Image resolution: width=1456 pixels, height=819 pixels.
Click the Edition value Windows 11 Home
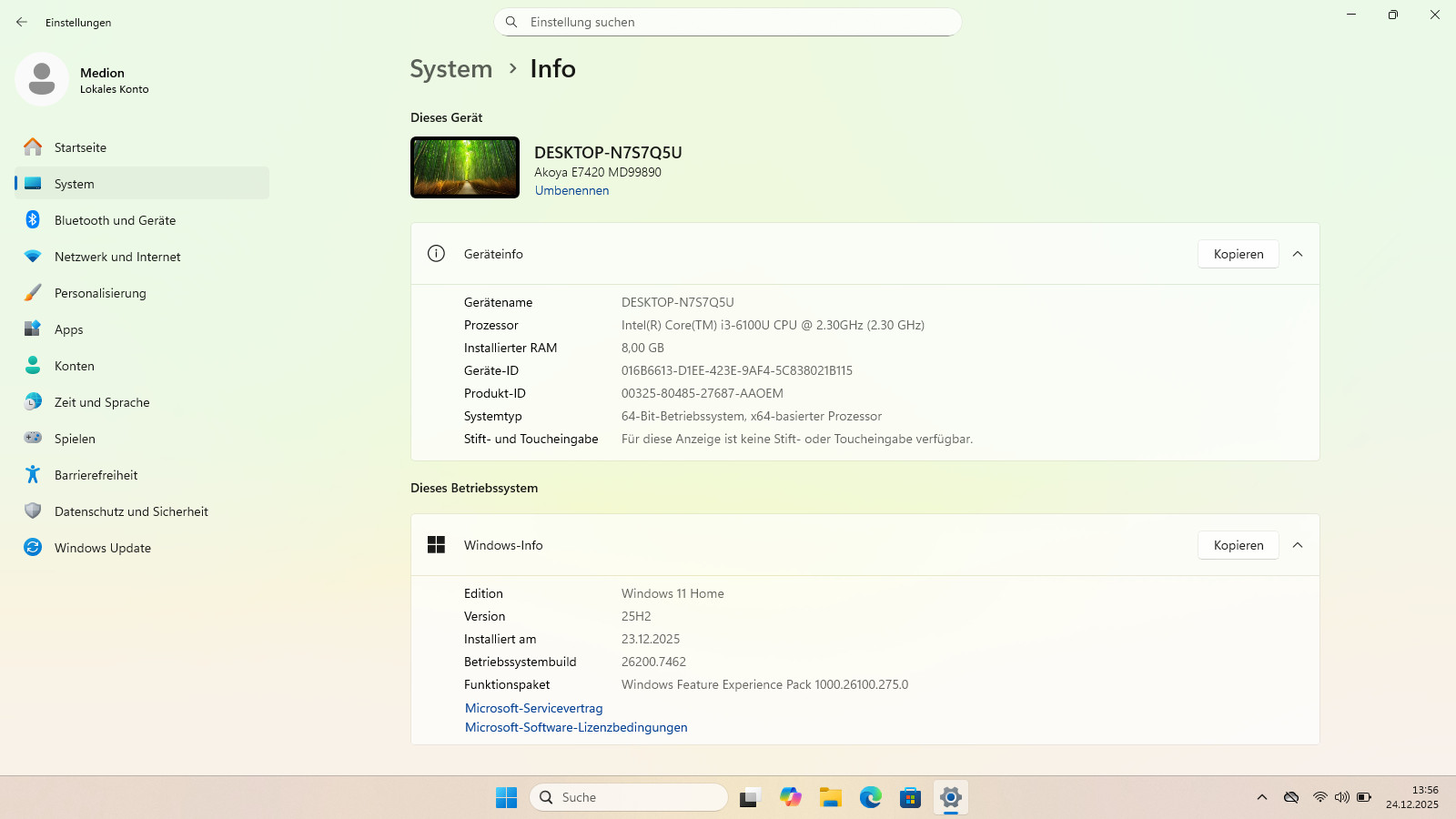pyautogui.click(x=672, y=593)
